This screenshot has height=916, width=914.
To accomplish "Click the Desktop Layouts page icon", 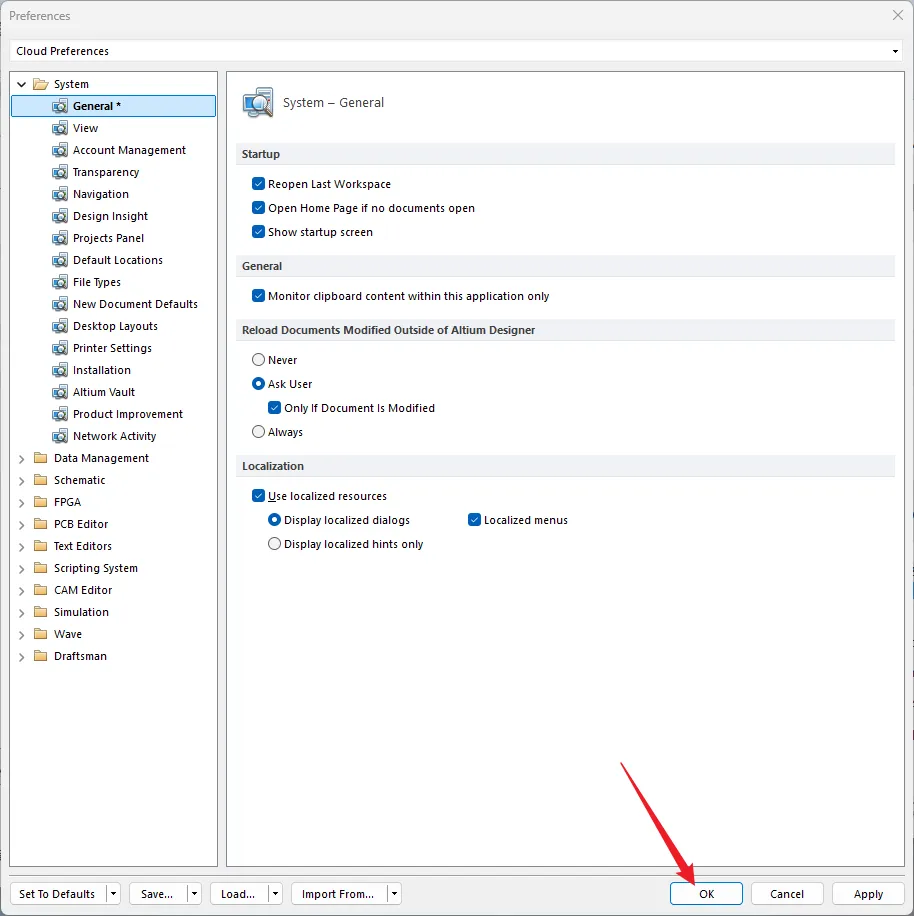I will pyautogui.click(x=60, y=326).
